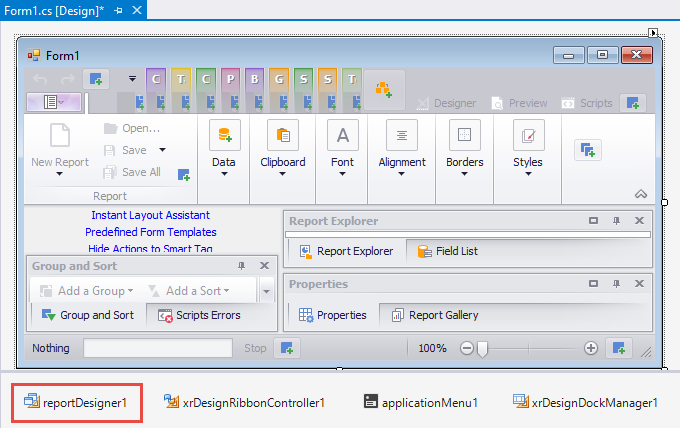Viewport: 680px width, 428px height.
Task: Pin the Report Explorer panel
Action: [616, 221]
